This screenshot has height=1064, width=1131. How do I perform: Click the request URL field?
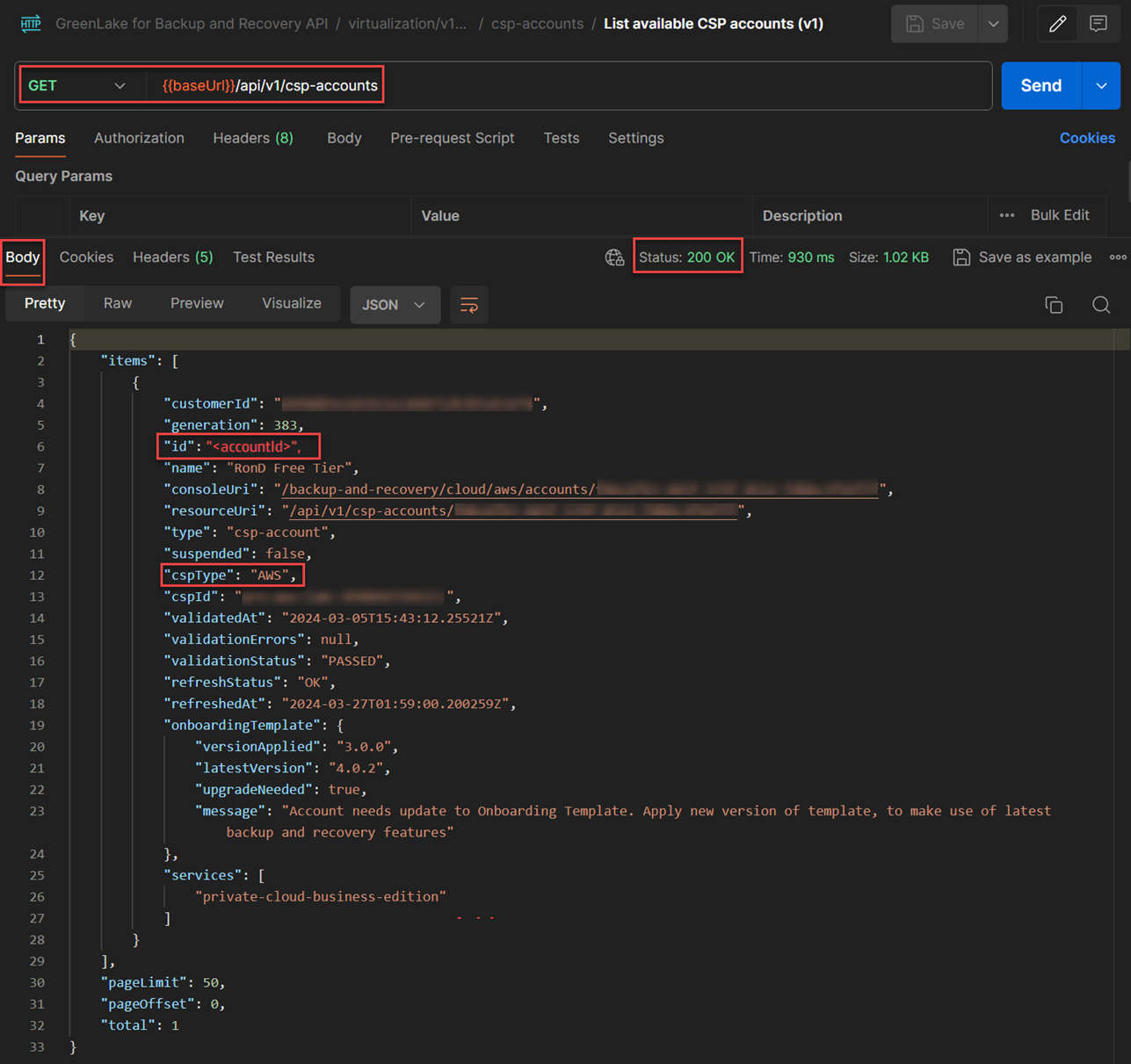tap(568, 85)
